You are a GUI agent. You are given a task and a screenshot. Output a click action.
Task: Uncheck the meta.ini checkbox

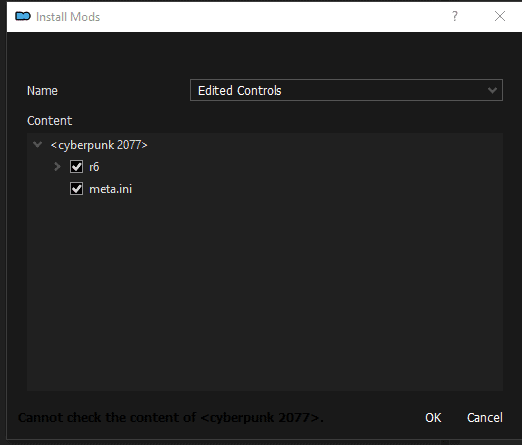76,189
